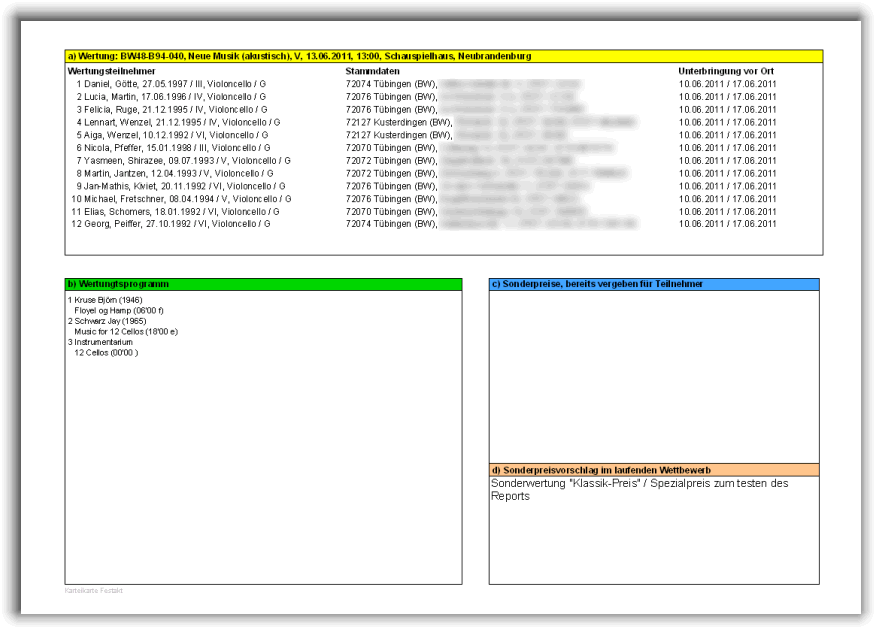Image resolution: width=876 pixels, height=629 pixels.
Task: Click the yellow 'a) Wertung' header bar
Action: [x=443, y=57]
